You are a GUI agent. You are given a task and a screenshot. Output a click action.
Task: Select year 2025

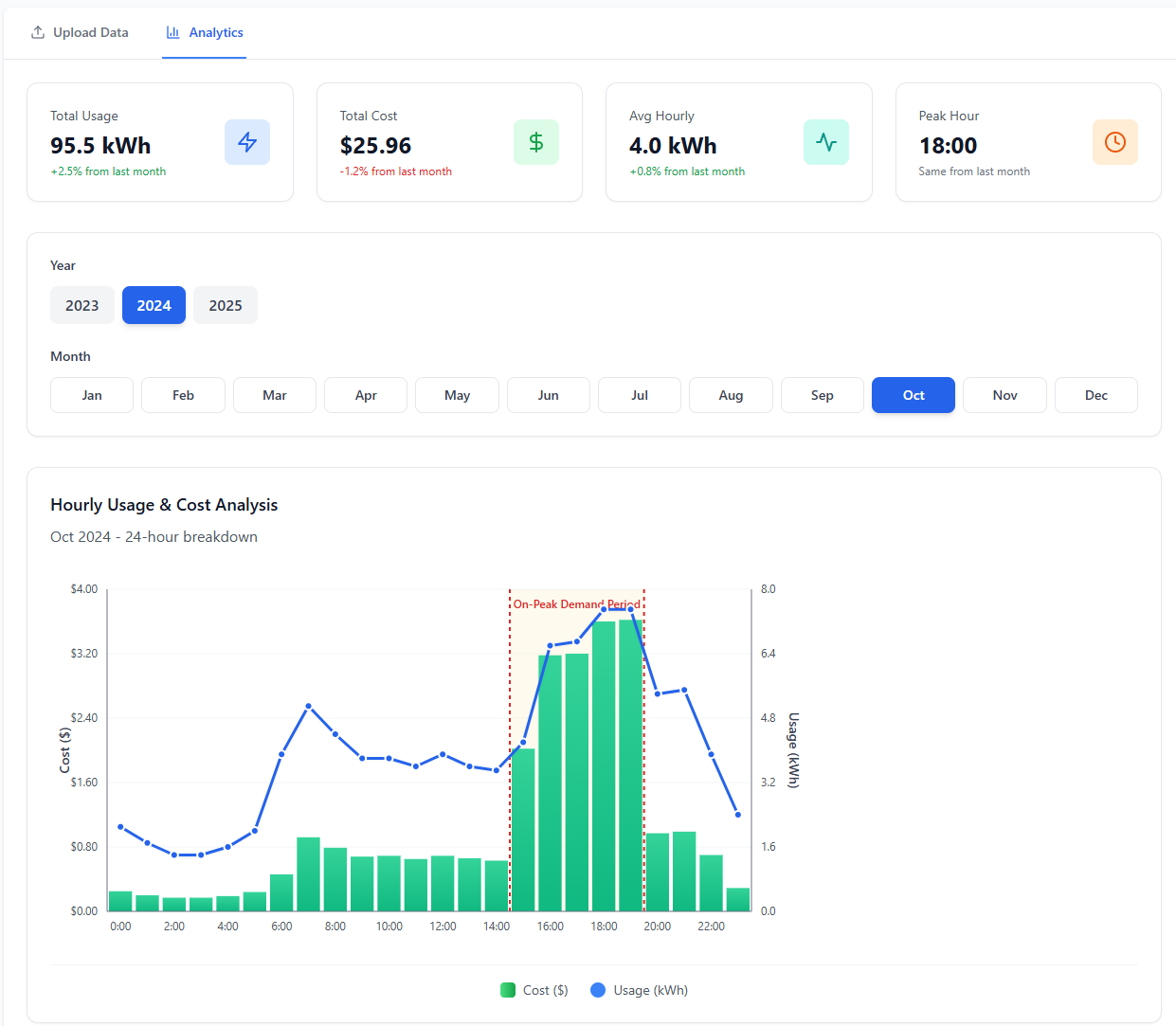(x=225, y=305)
